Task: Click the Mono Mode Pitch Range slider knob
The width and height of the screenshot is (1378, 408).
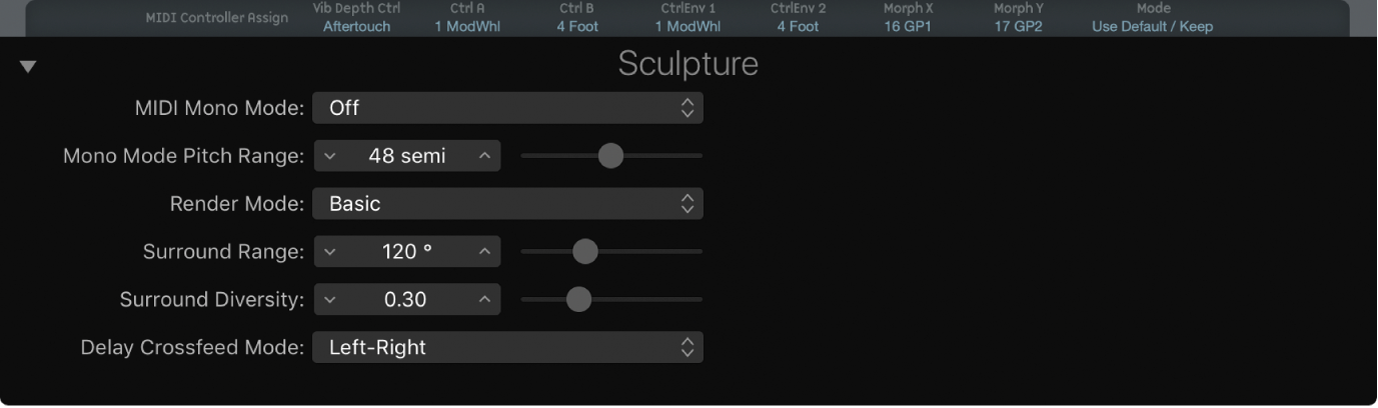Action: (610, 156)
